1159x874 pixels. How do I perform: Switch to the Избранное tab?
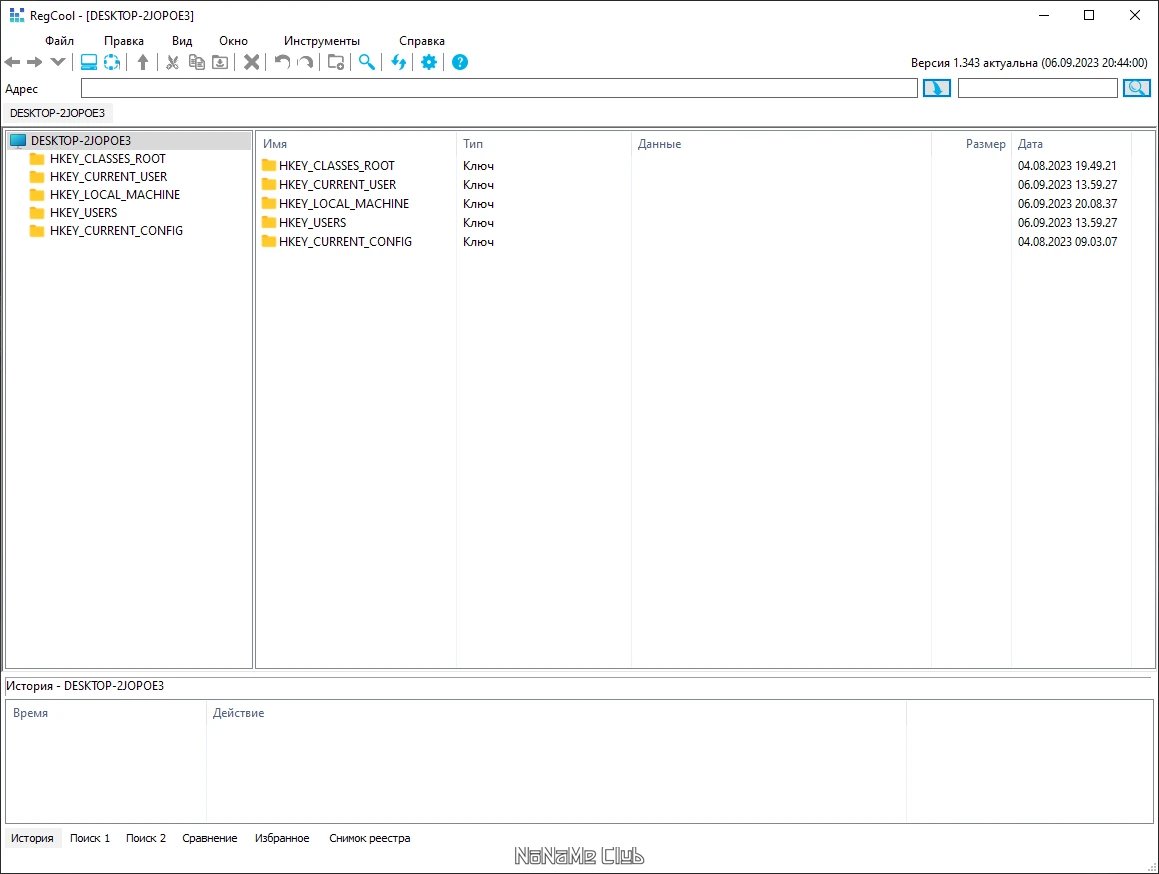282,838
